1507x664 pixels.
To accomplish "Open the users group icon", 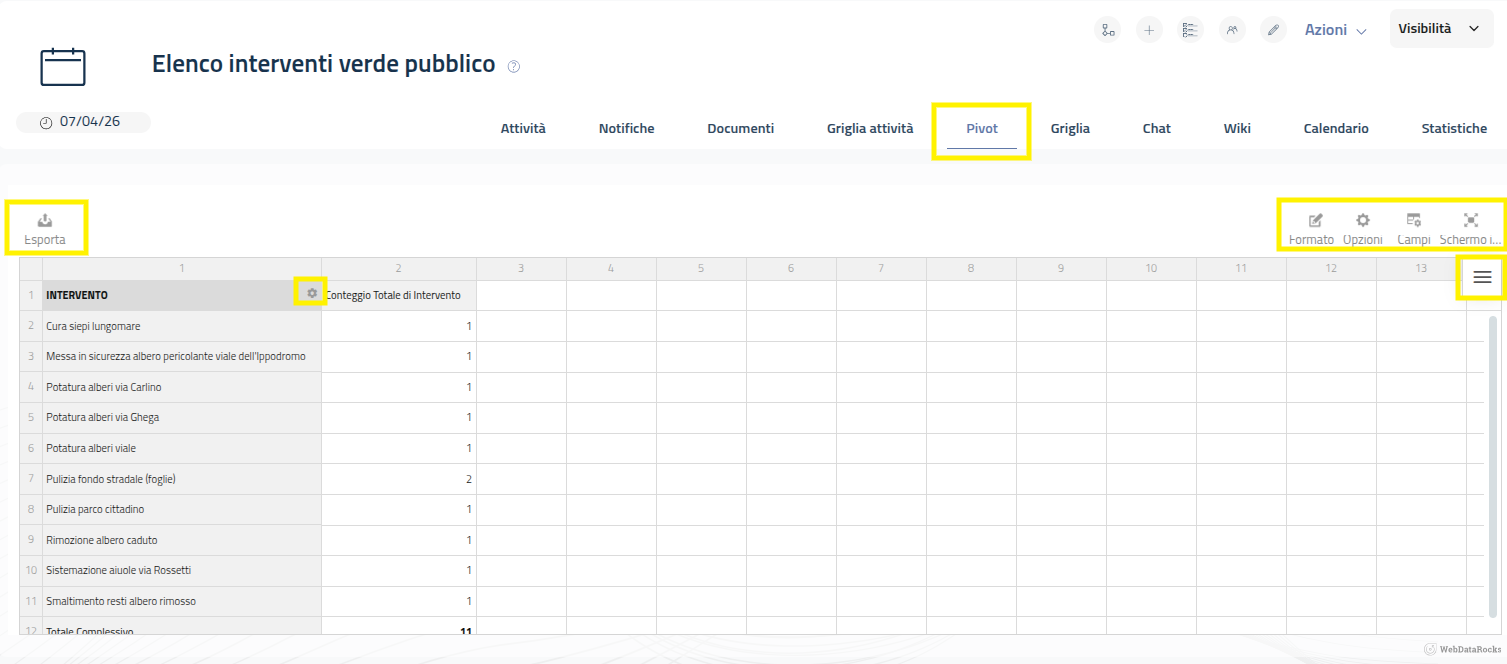I will [1232, 30].
